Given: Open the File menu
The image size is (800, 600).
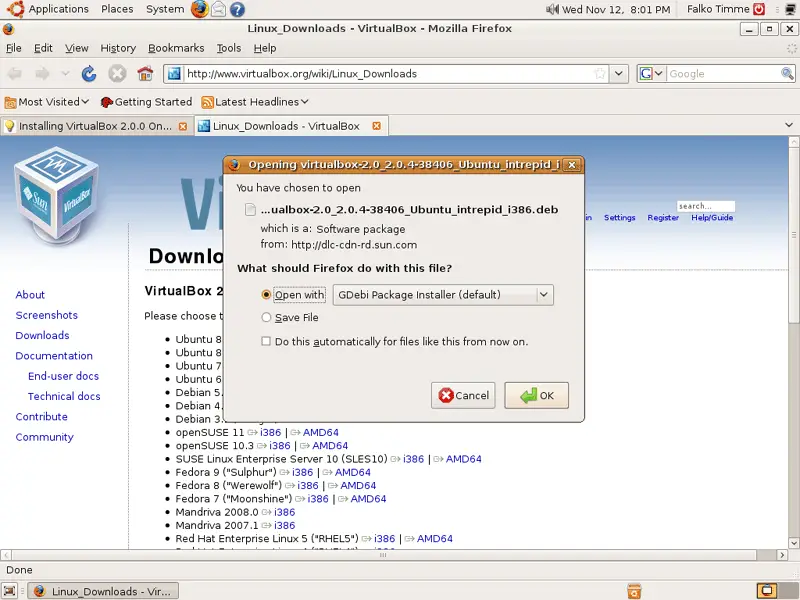Looking at the screenshot, I should pyautogui.click(x=14, y=48).
